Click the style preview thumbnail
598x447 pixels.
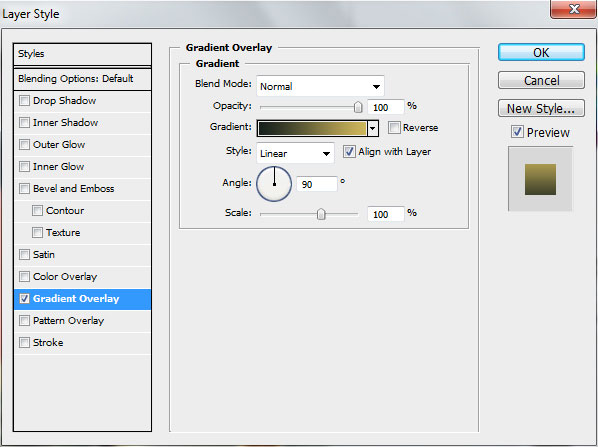point(540,179)
